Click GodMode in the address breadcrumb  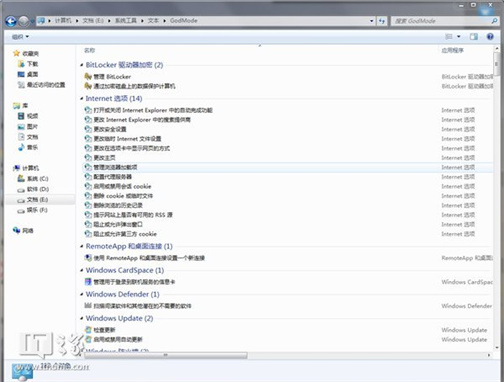coord(184,21)
